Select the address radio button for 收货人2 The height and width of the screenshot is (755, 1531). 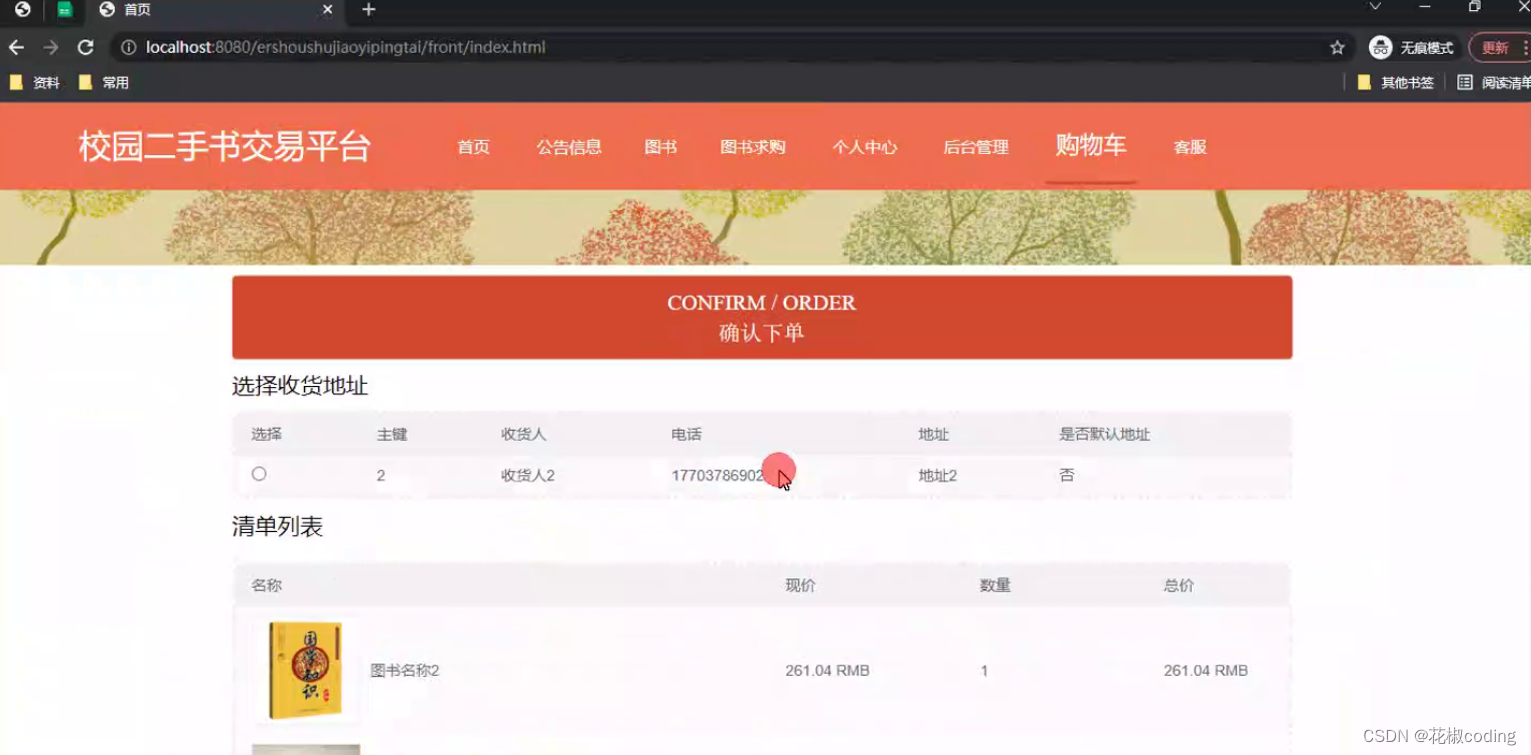tap(259, 473)
